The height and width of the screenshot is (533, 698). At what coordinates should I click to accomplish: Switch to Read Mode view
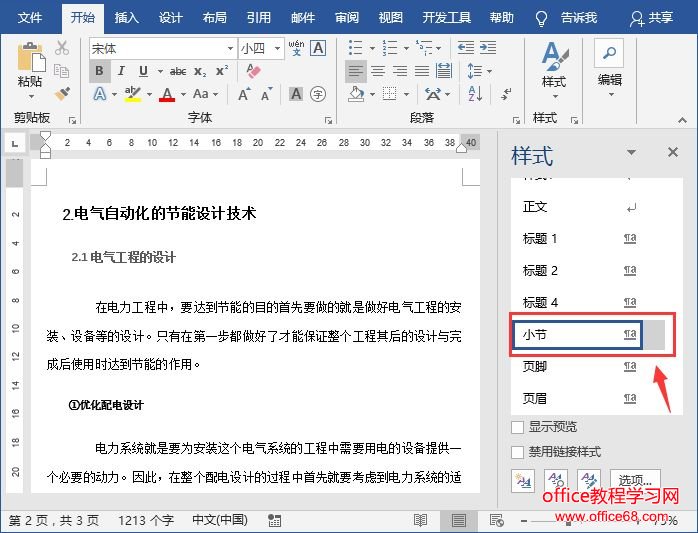420,520
